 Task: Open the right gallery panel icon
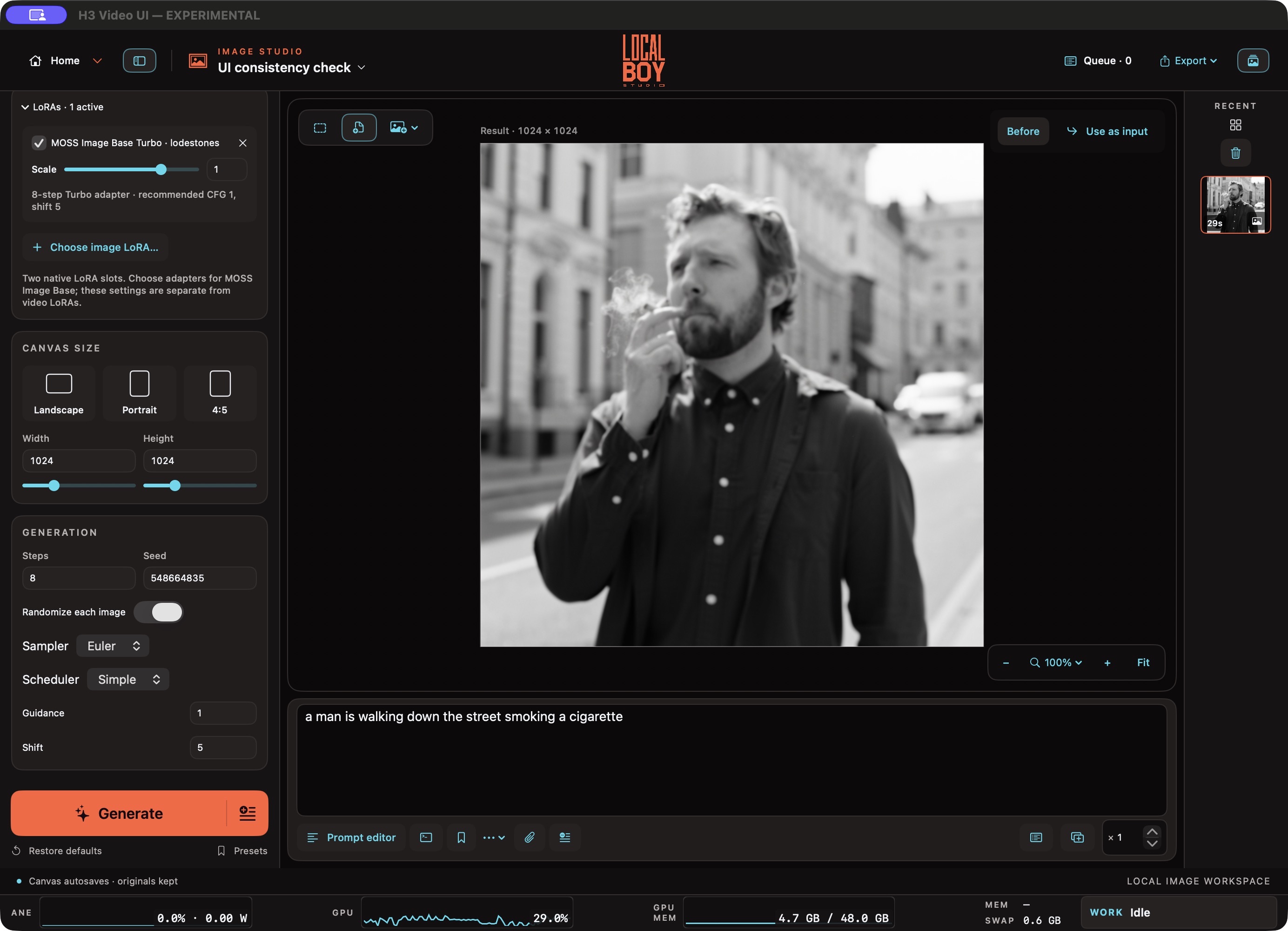(1253, 61)
